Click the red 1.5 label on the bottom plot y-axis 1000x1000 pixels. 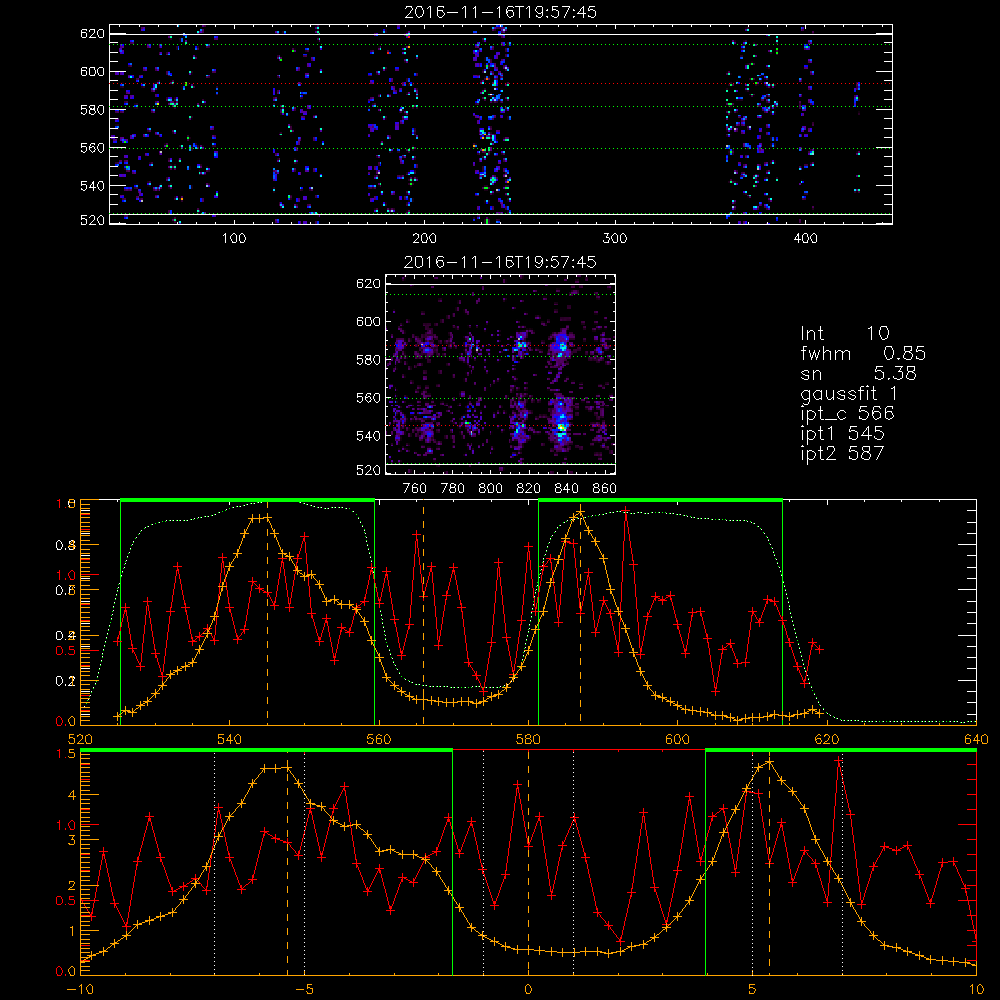coord(67,754)
